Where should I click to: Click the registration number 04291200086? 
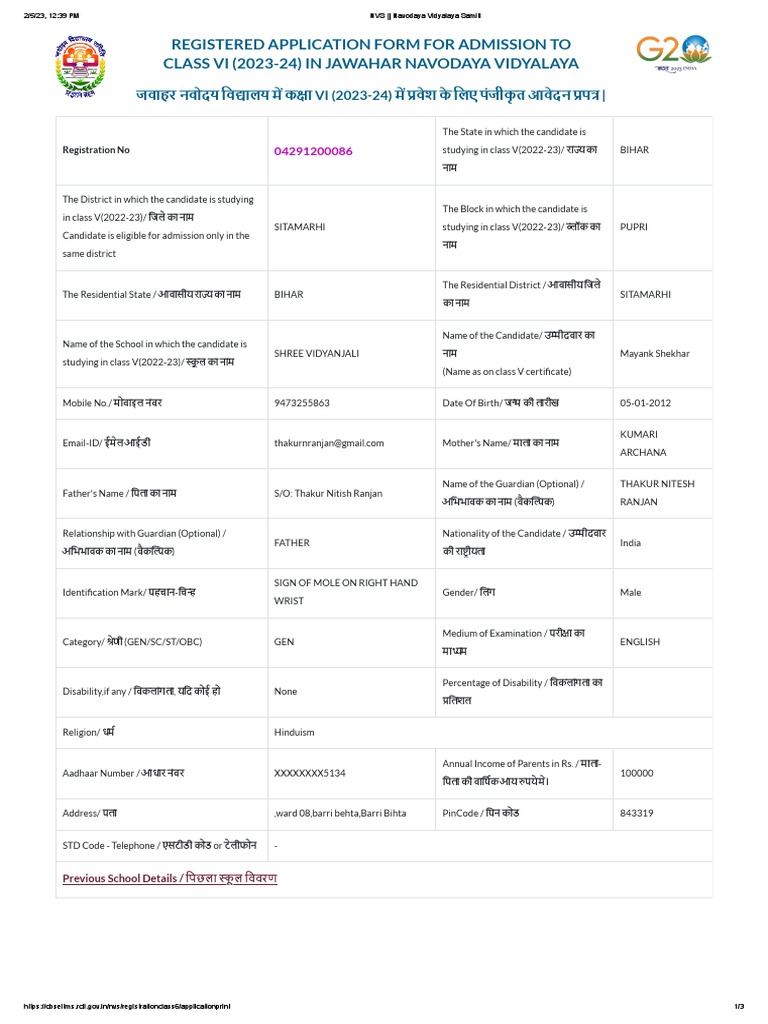click(313, 151)
